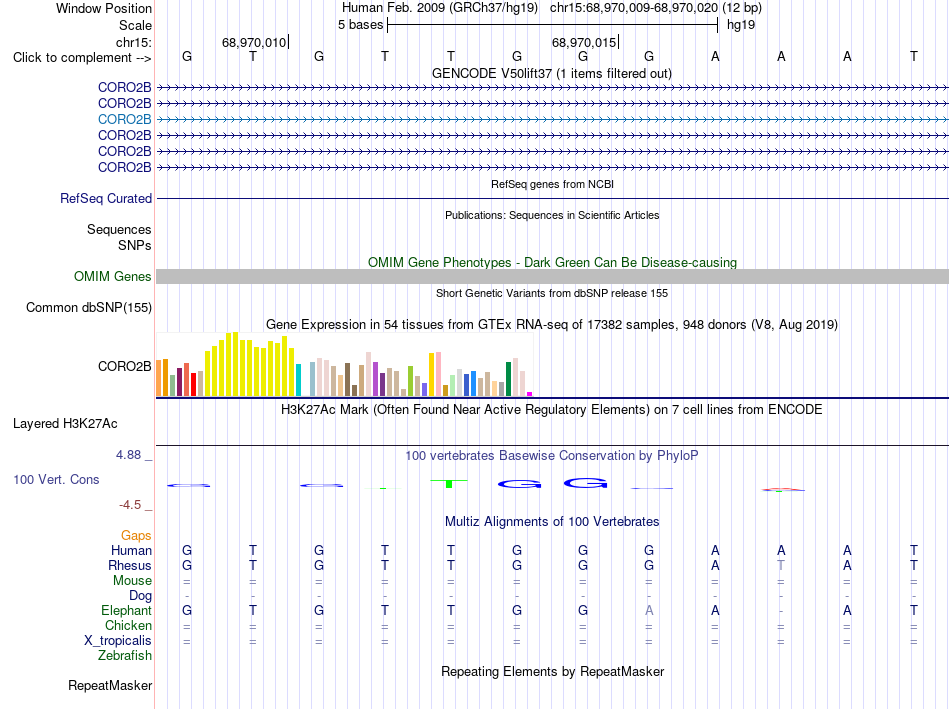This screenshot has width=950, height=709.
Task: Click the cyan bar in GTEx chart
Action: [x=298, y=380]
